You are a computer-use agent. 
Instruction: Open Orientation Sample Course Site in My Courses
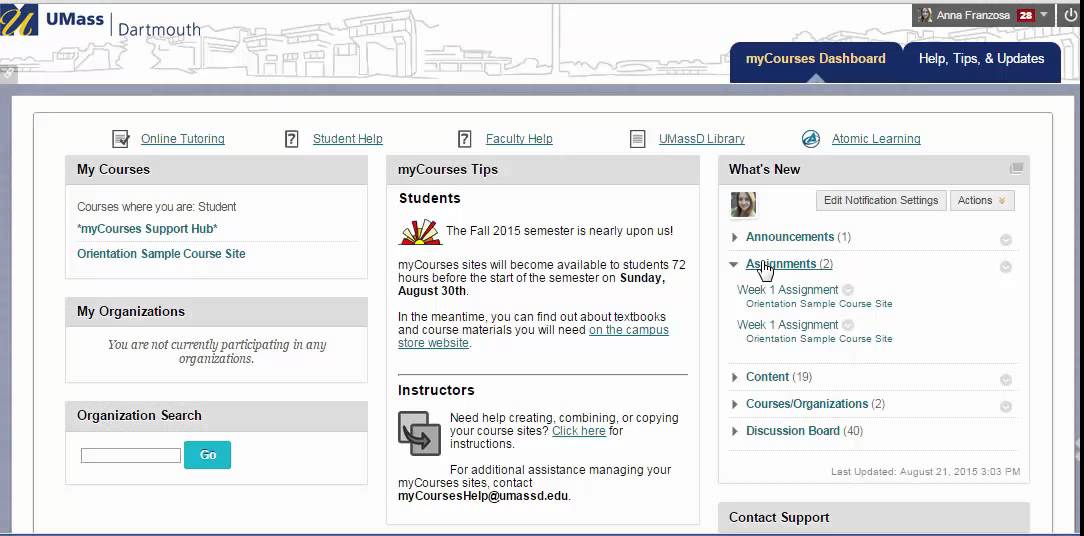click(161, 254)
